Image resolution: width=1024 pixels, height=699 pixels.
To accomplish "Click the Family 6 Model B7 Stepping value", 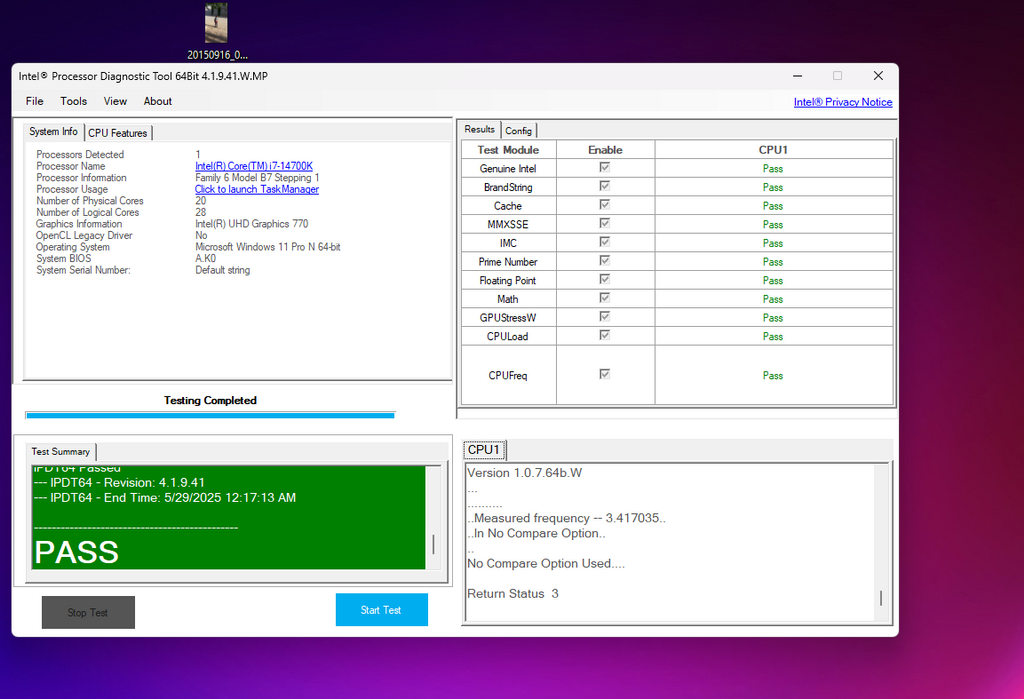I will pyautogui.click(x=257, y=178).
